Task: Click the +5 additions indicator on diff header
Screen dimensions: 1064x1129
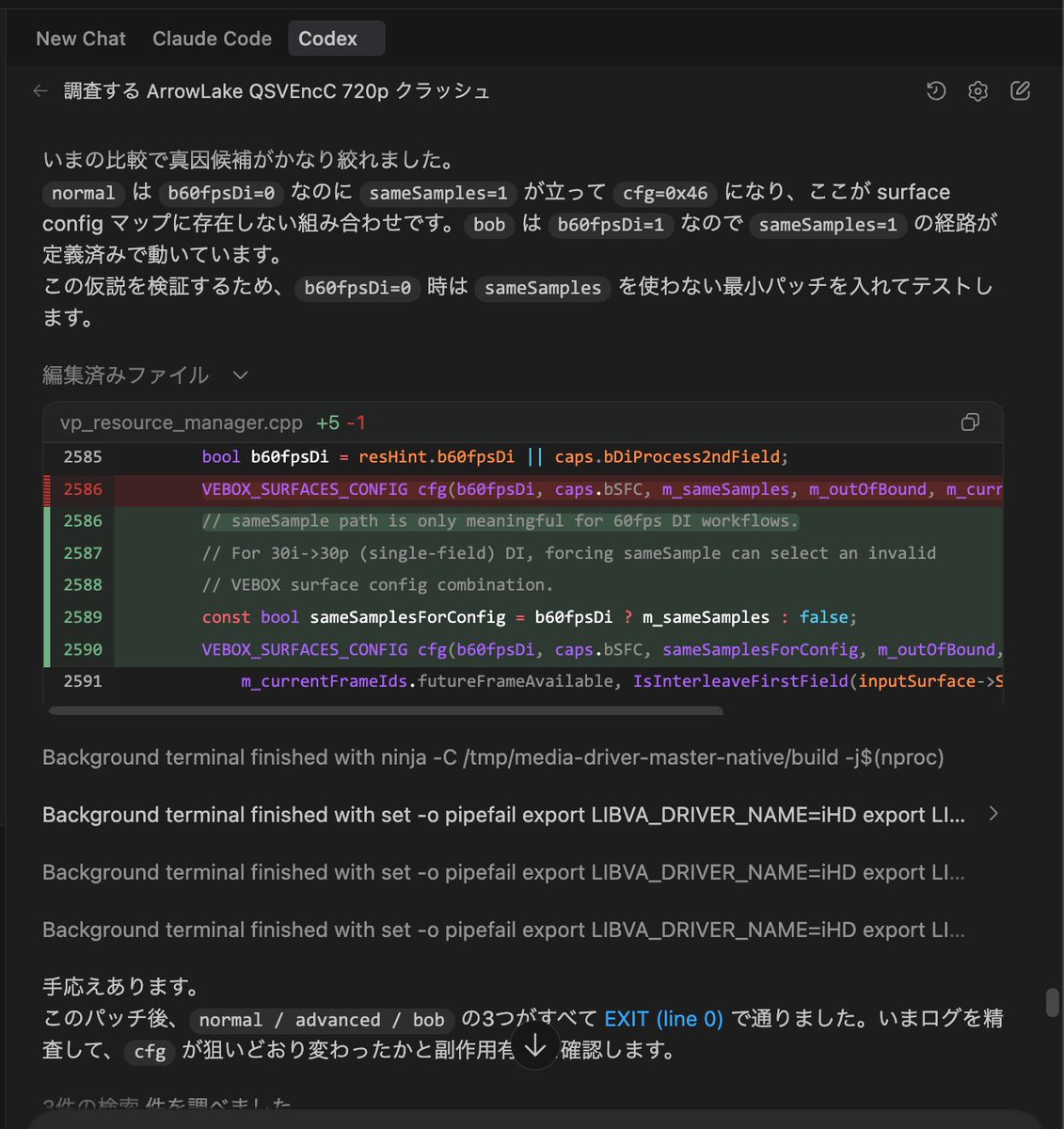Action: coord(330,422)
